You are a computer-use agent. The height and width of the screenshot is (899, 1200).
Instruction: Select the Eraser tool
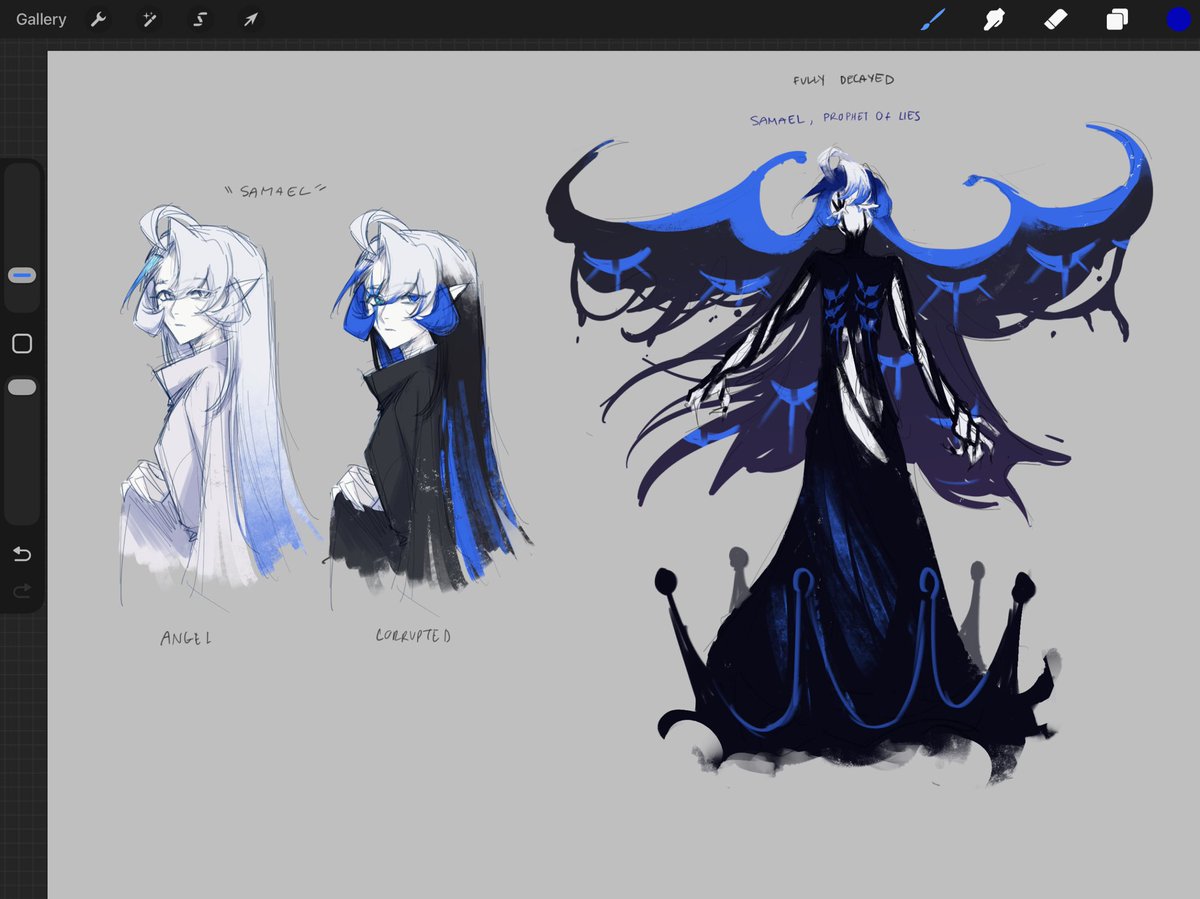(x=1056, y=19)
